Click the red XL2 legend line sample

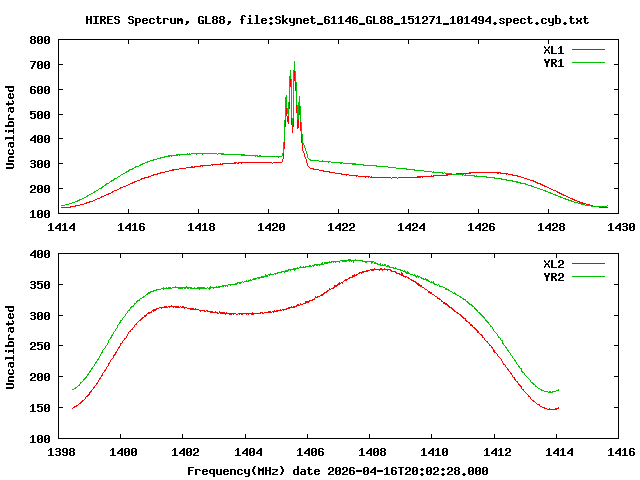(x=588, y=264)
